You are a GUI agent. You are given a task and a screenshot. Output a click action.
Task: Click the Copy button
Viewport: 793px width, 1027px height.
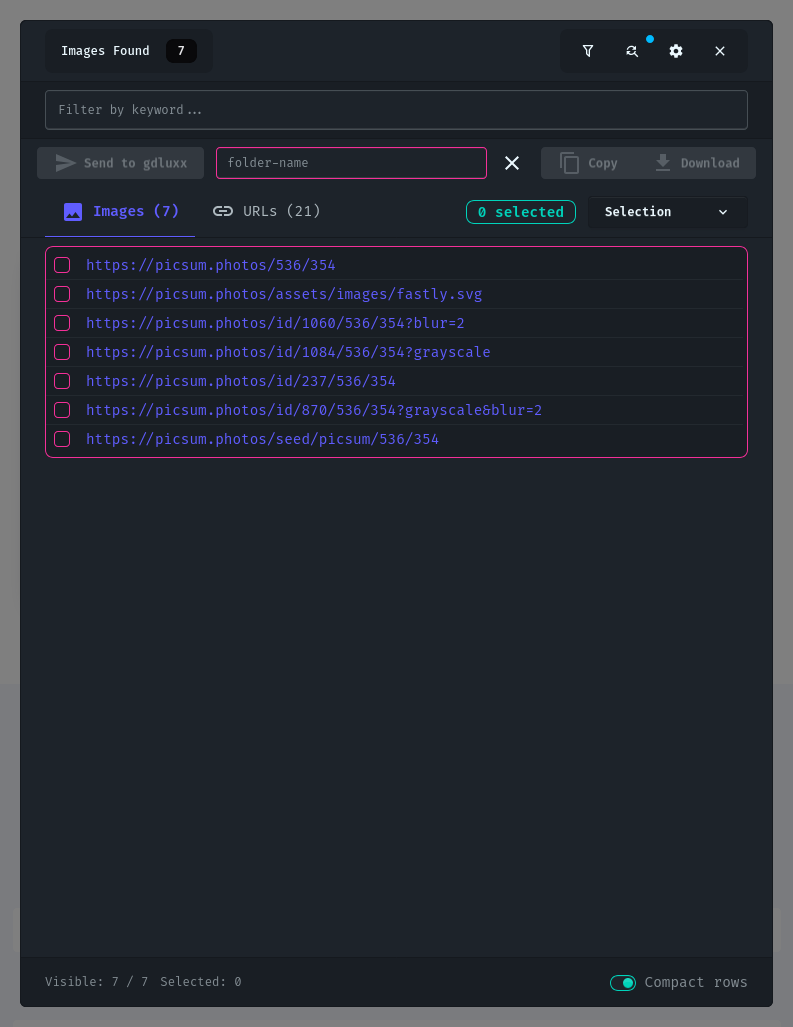point(589,163)
